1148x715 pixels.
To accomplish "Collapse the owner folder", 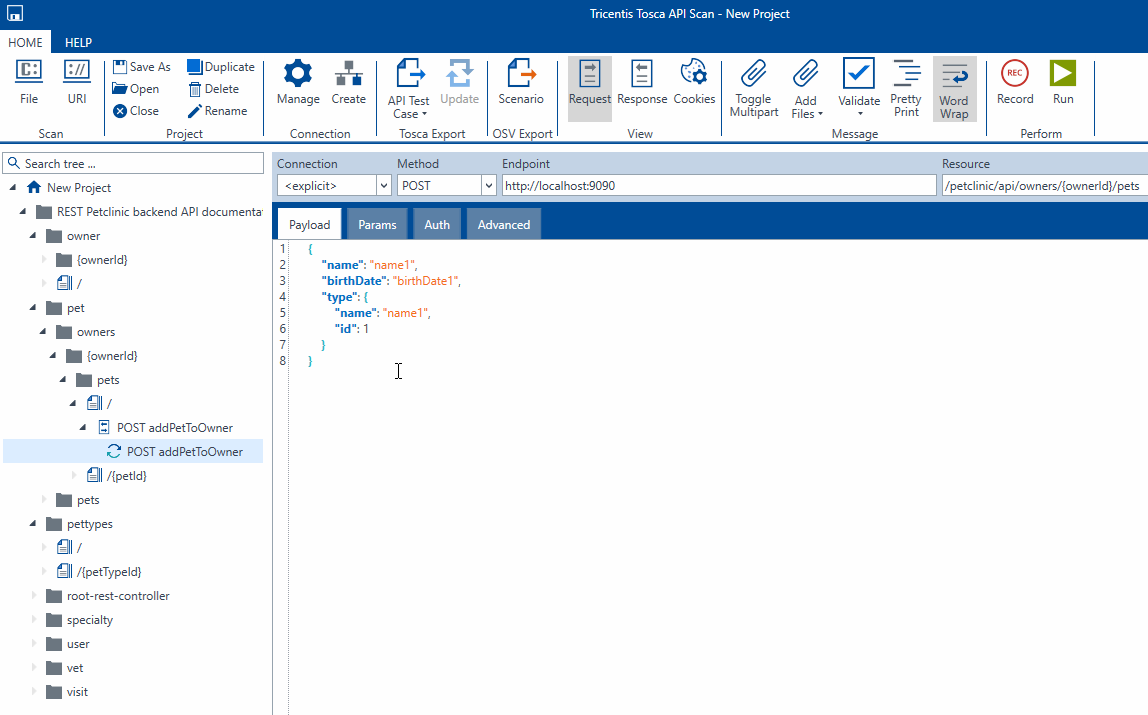I will [33, 236].
